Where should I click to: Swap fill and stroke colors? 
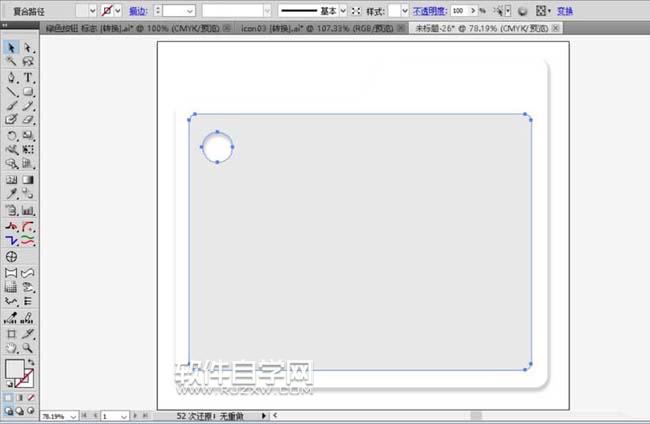[x=31, y=362]
